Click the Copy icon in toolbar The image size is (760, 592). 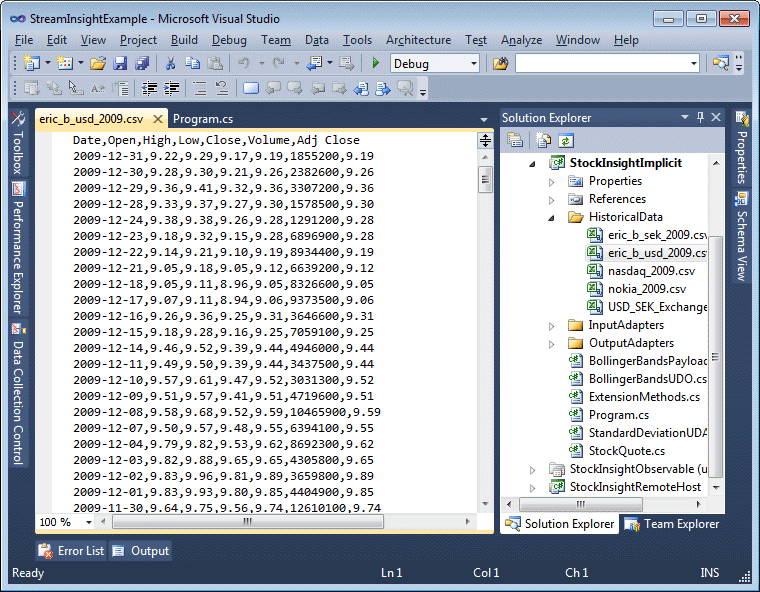(x=192, y=63)
